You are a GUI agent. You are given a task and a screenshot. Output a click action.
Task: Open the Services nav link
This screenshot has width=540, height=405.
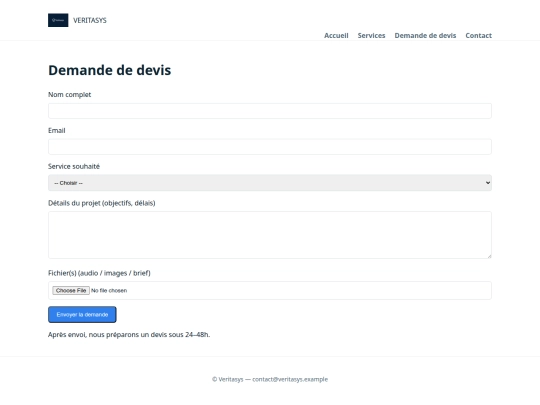371,35
